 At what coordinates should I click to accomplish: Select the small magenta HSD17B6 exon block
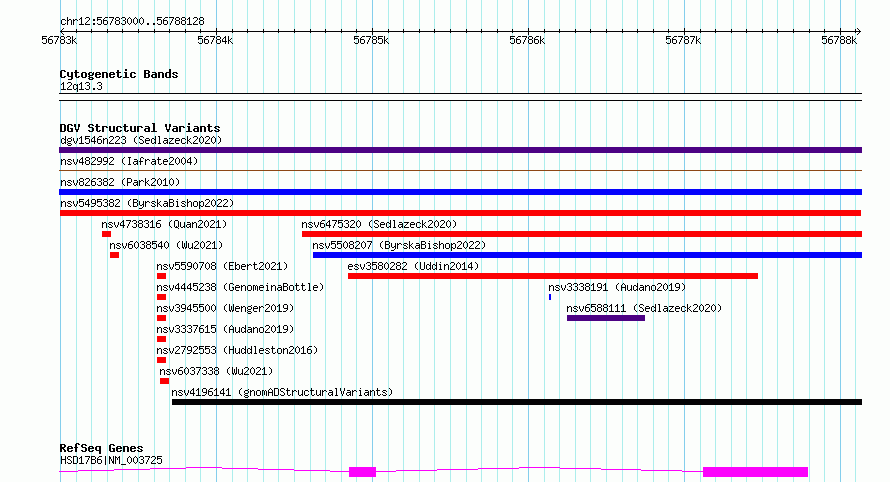[362, 472]
